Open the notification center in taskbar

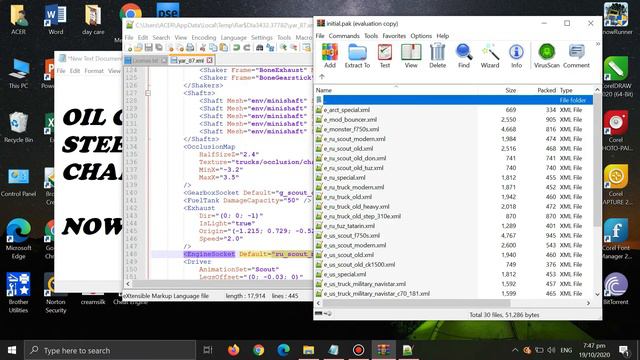[x=624, y=350]
